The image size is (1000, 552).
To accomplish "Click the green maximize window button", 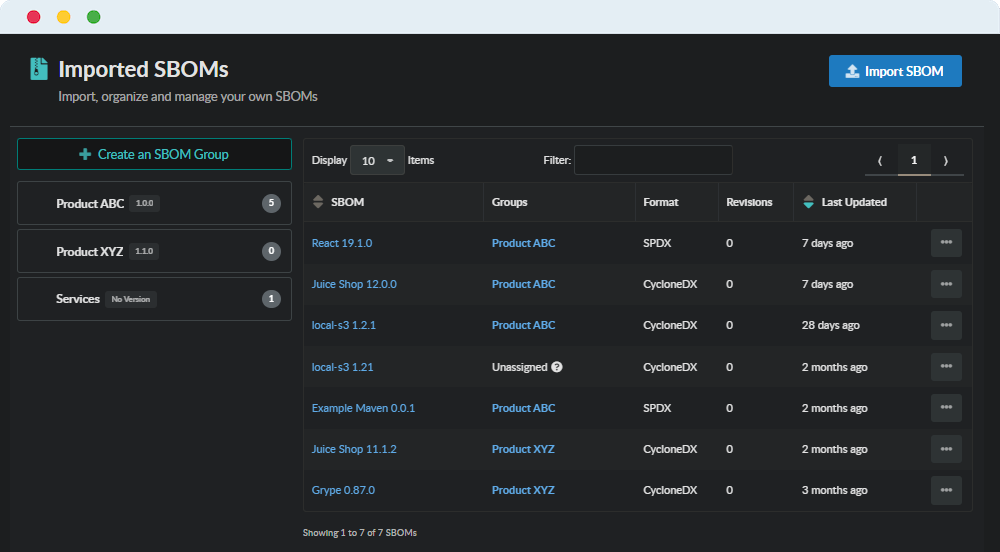I will click(x=94, y=17).
